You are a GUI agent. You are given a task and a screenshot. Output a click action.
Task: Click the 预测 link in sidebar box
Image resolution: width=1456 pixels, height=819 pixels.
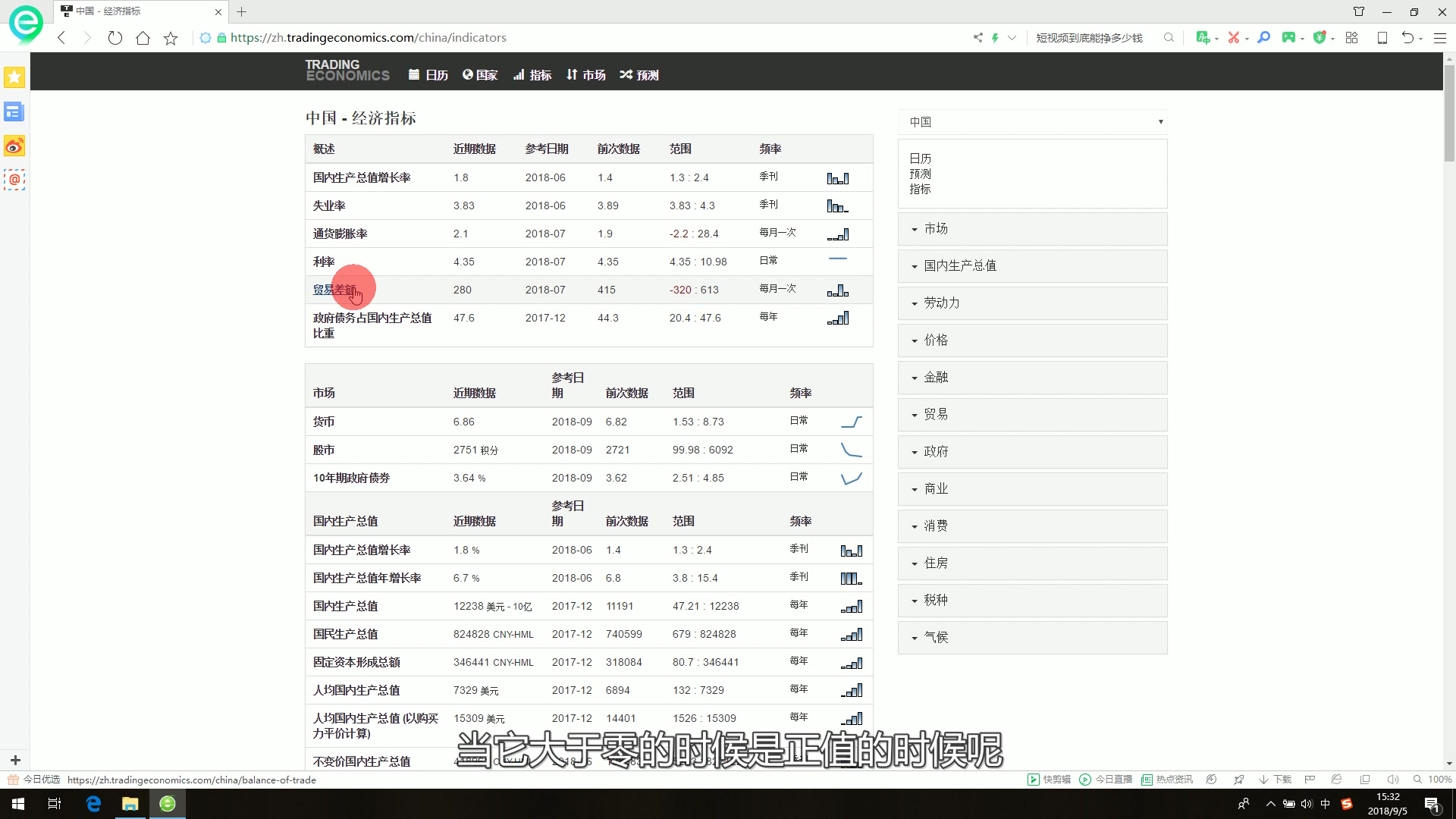[920, 174]
